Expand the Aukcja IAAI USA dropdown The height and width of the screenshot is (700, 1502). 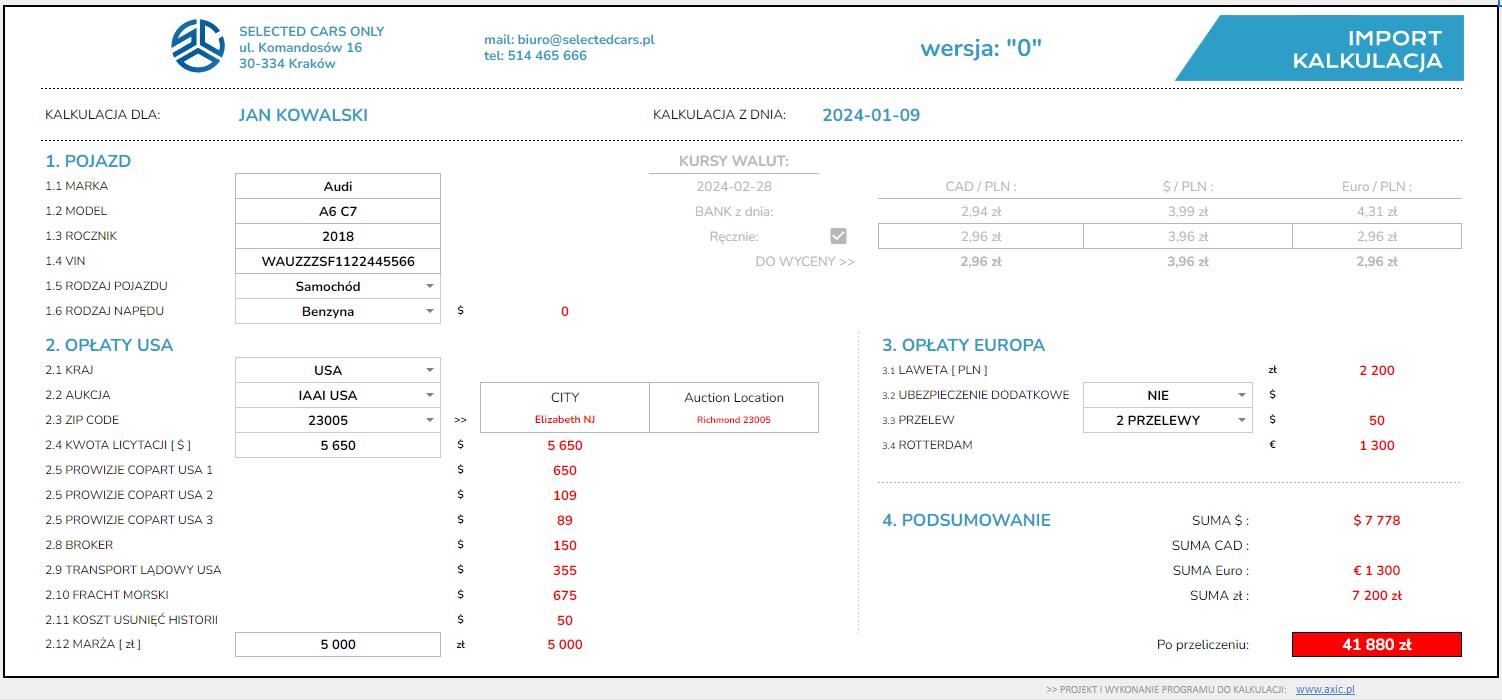point(429,395)
